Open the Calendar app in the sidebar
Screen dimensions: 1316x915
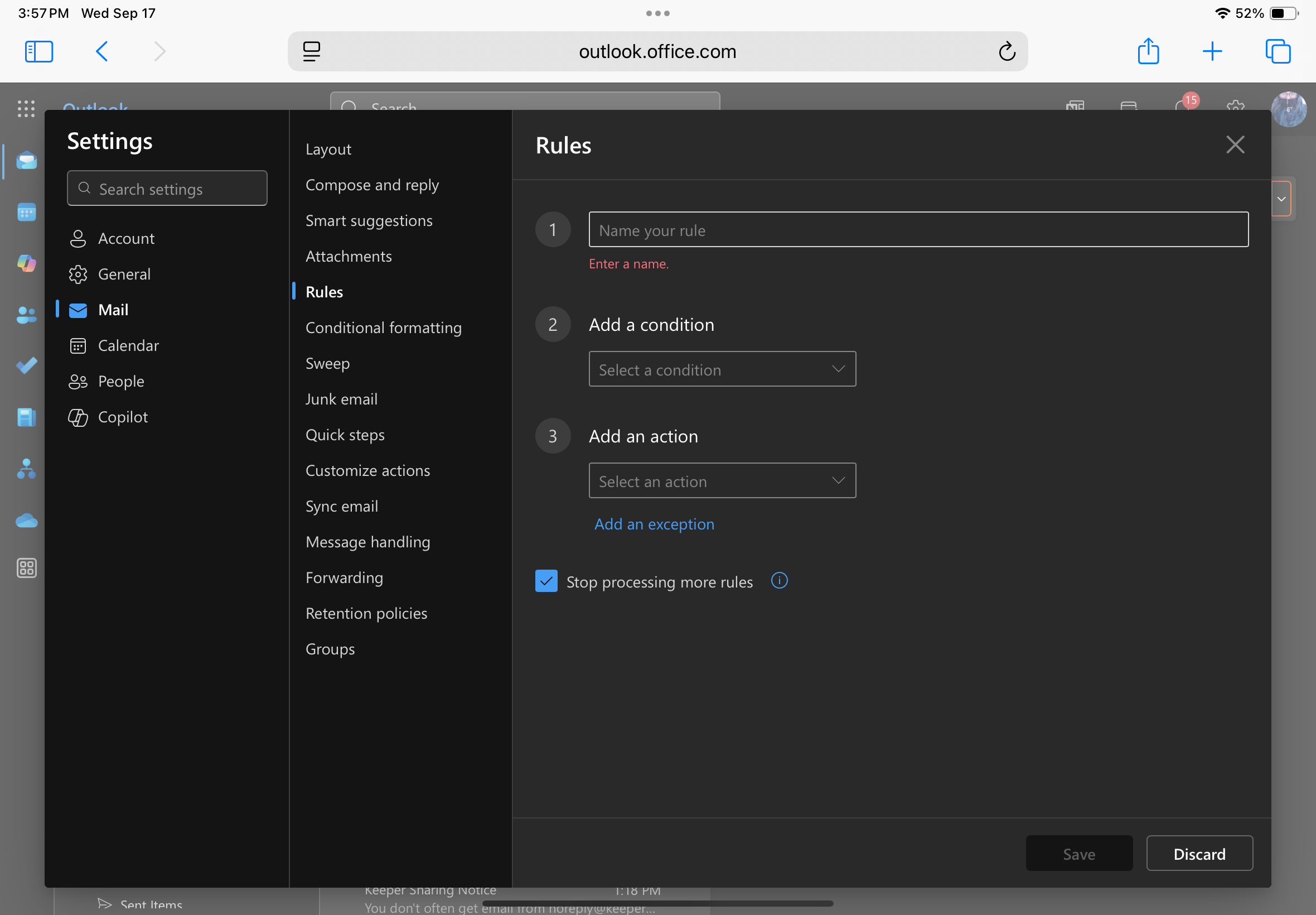click(x=26, y=211)
